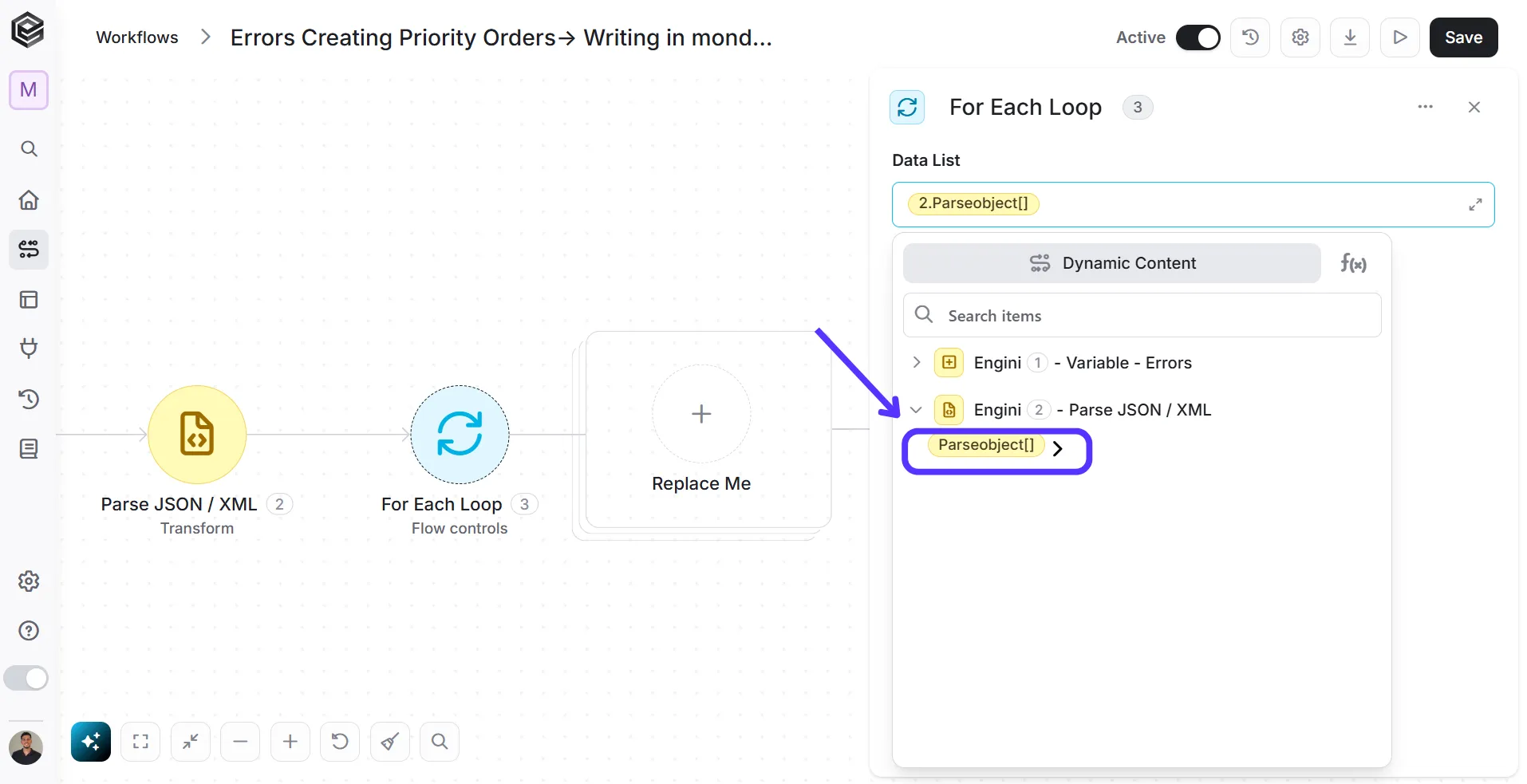Click the user profile photo
The height and width of the screenshot is (784, 1527).
[26, 747]
